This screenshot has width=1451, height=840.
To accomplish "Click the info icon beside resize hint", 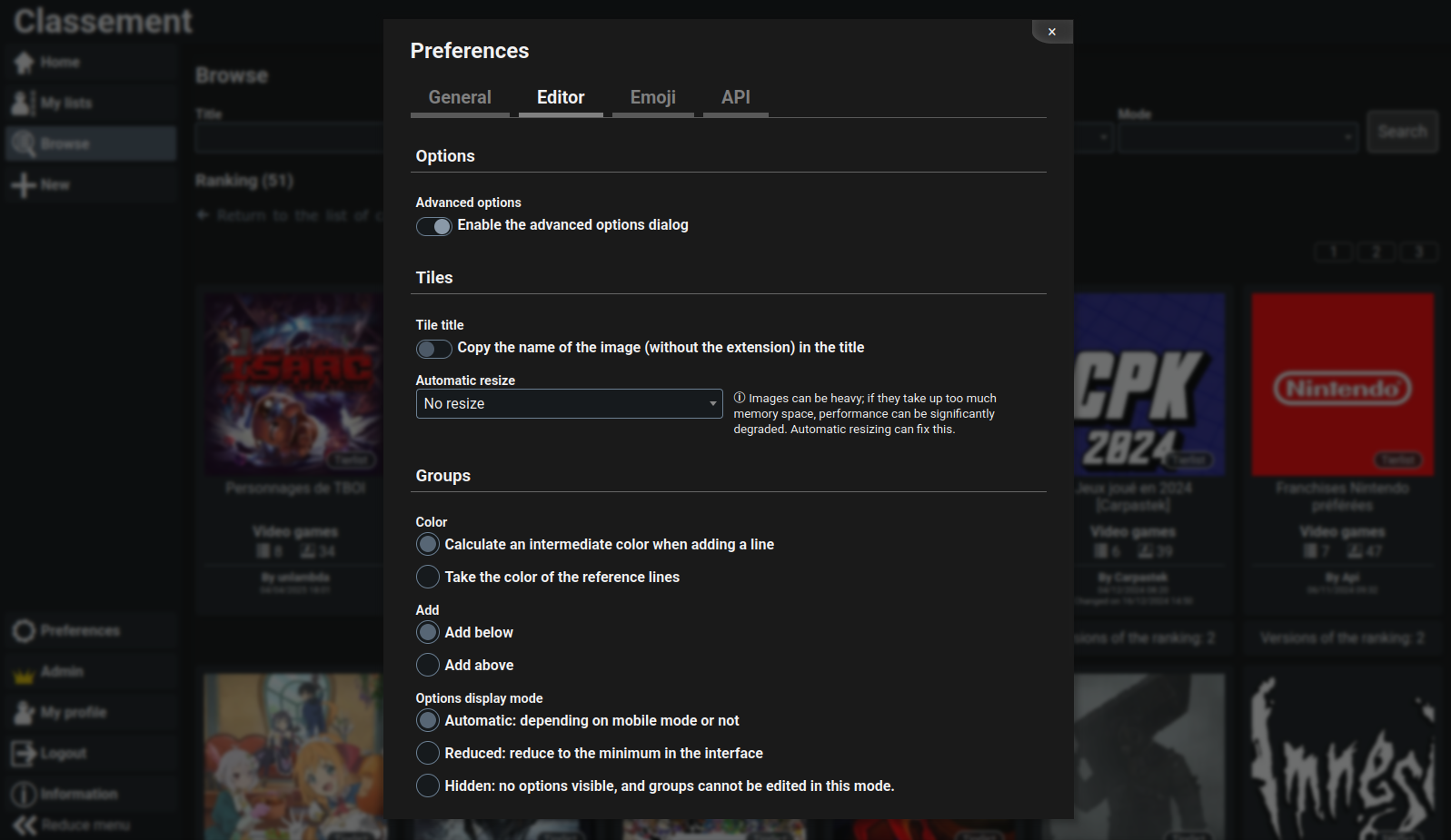I will click(x=740, y=398).
